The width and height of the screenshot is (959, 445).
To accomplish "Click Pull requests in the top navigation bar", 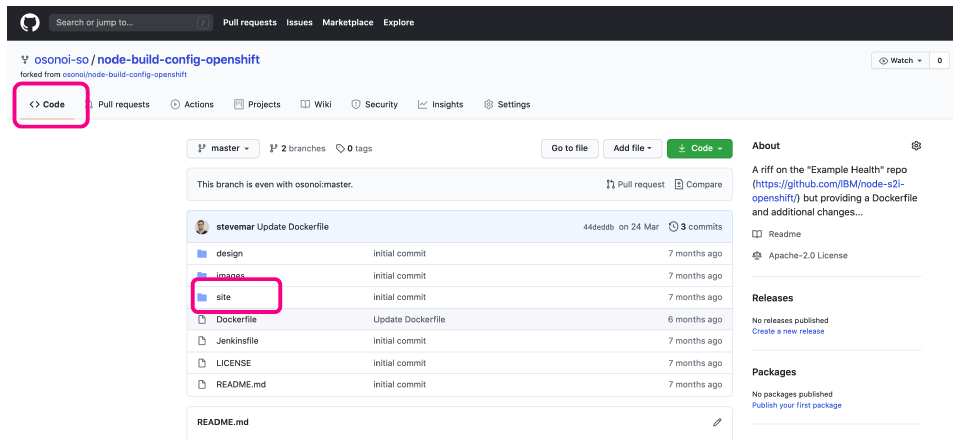I will tap(250, 23).
